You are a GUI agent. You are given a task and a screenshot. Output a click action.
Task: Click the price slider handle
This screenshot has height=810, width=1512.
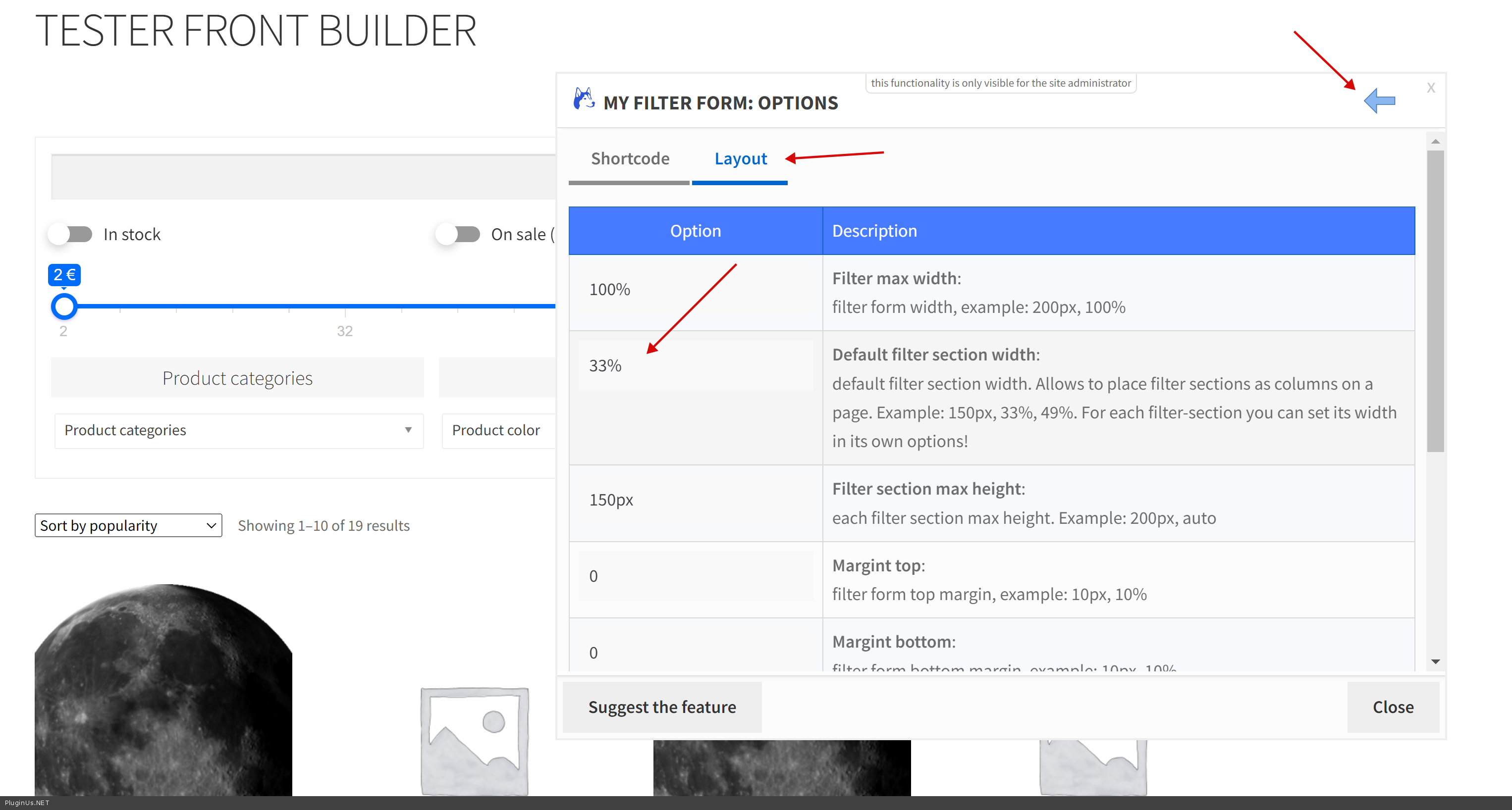tap(64, 306)
